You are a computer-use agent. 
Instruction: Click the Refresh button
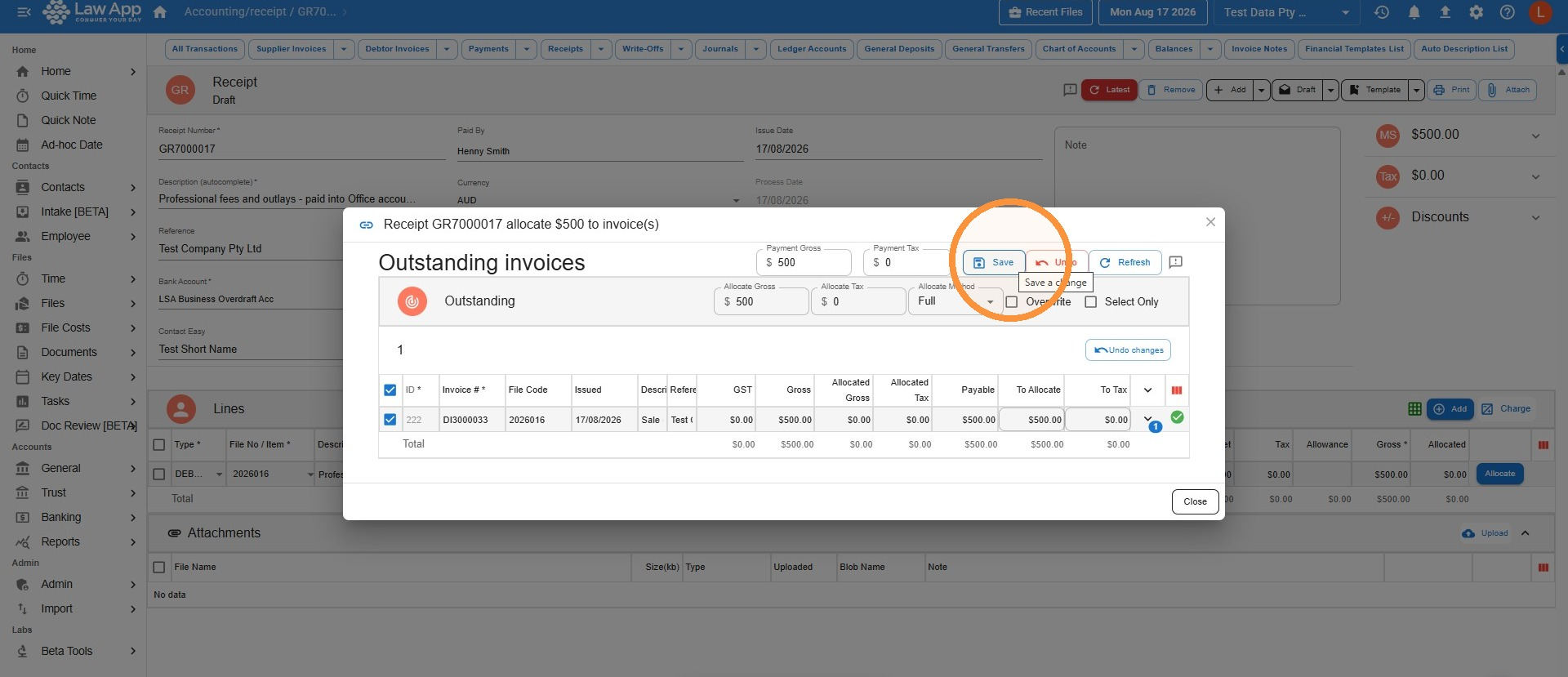click(1125, 262)
